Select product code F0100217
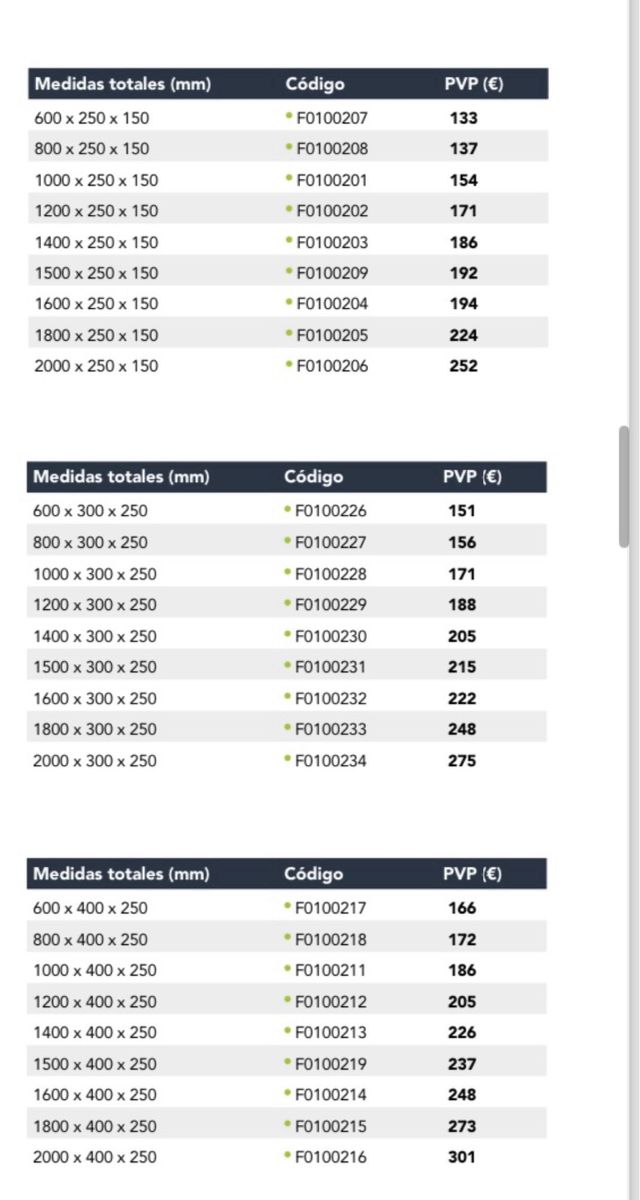Image resolution: width=640 pixels, height=1200 pixels. pyautogui.click(x=331, y=908)
